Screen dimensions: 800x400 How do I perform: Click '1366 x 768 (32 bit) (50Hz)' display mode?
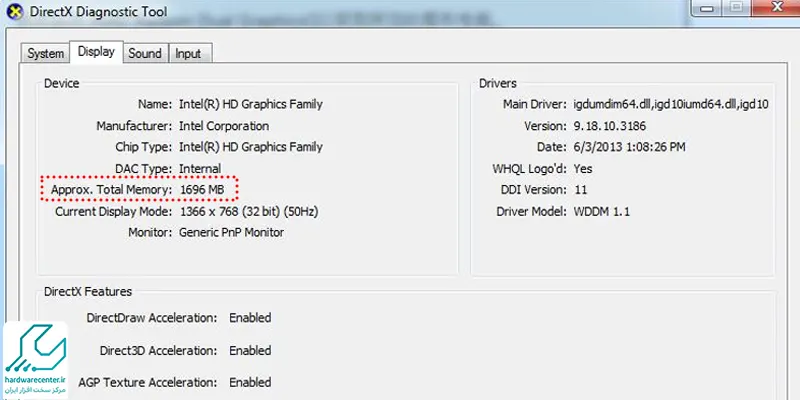[249, 211]
